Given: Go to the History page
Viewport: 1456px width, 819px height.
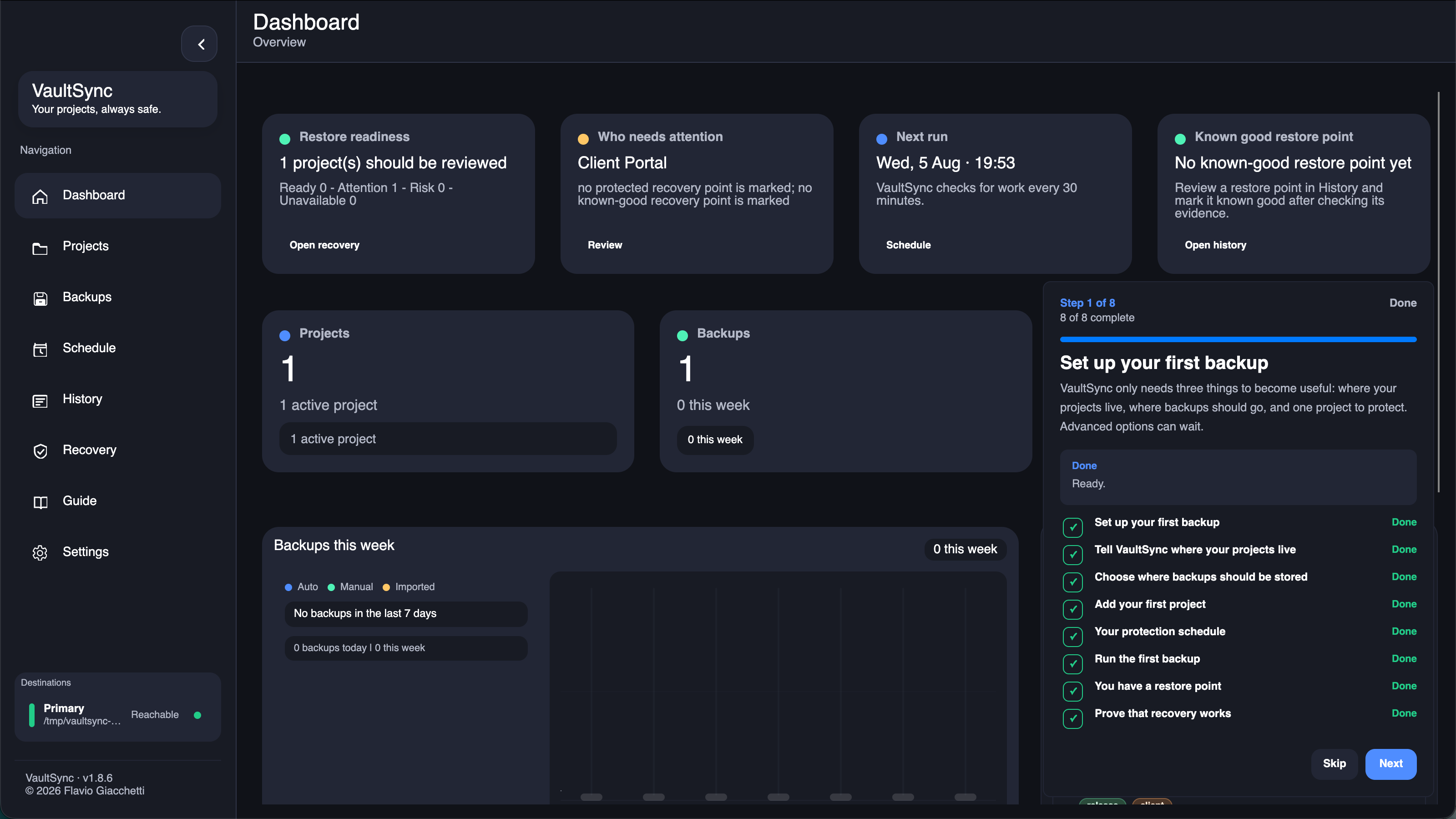Looking at the screenshot, I should tap(117, 399).
